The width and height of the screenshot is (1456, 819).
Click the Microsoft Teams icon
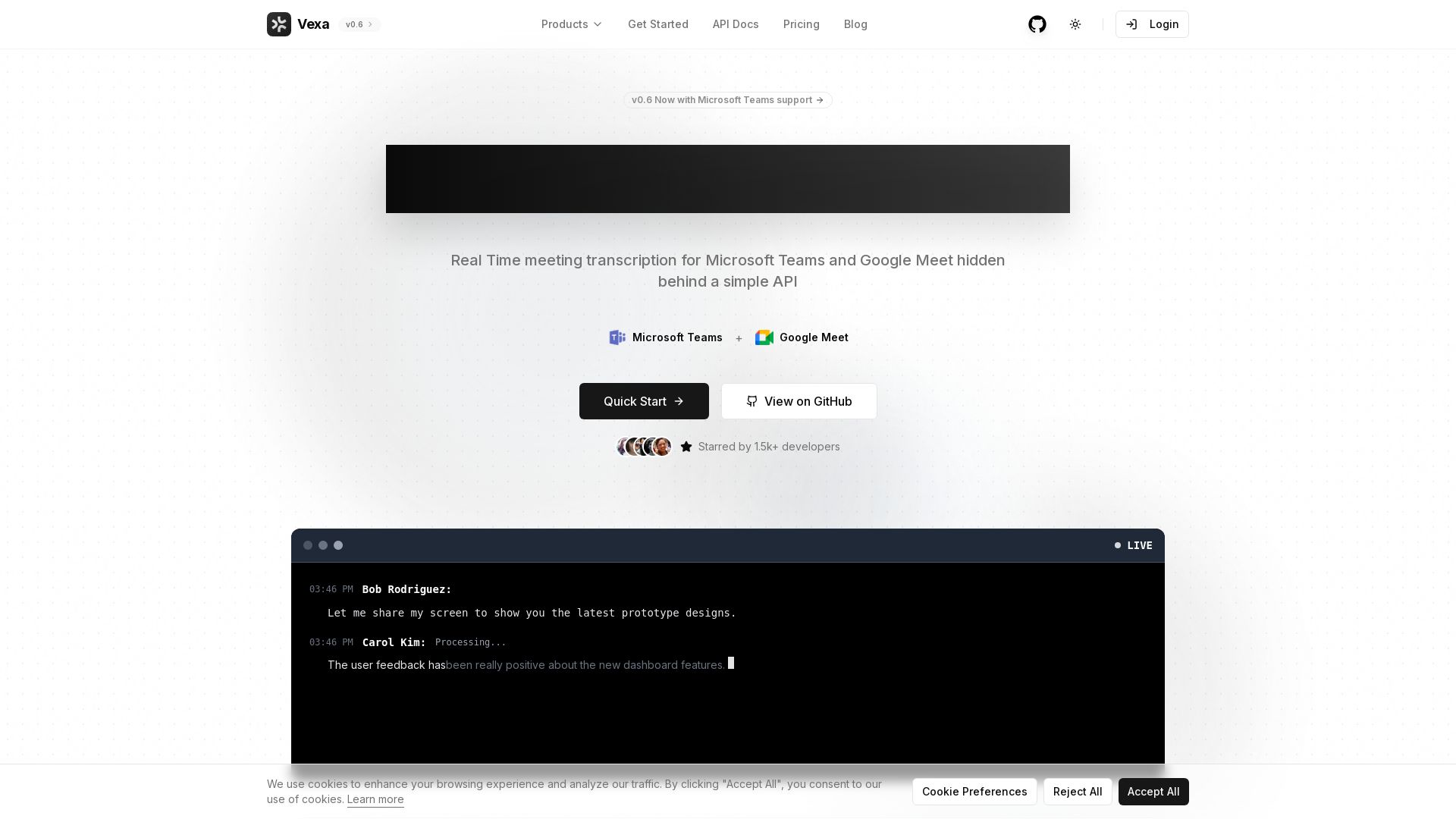617,337
